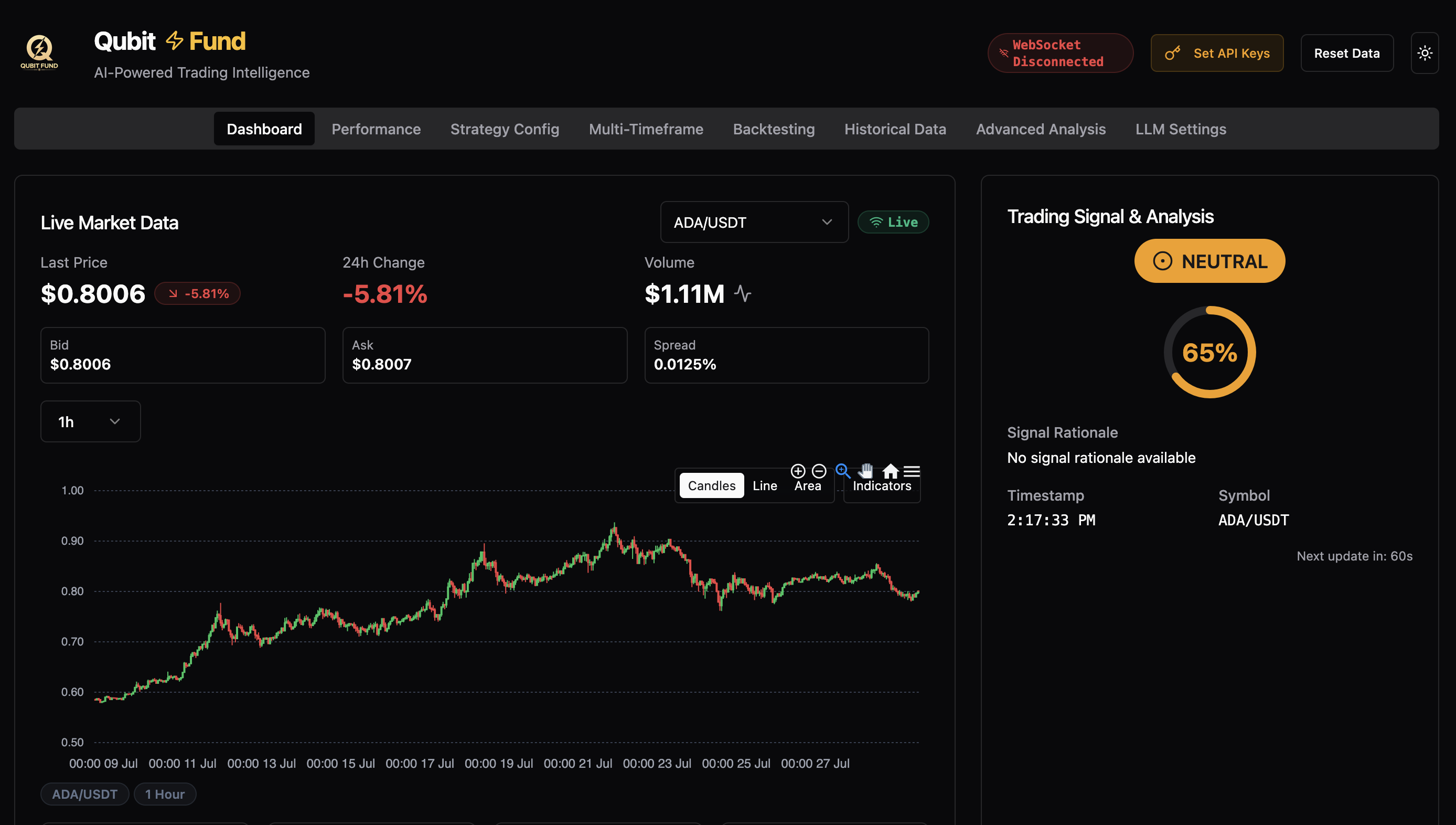Open the LLM Settings tab
The width and height of the screenshot is (1456, 825).
(x=1181, y=129)
